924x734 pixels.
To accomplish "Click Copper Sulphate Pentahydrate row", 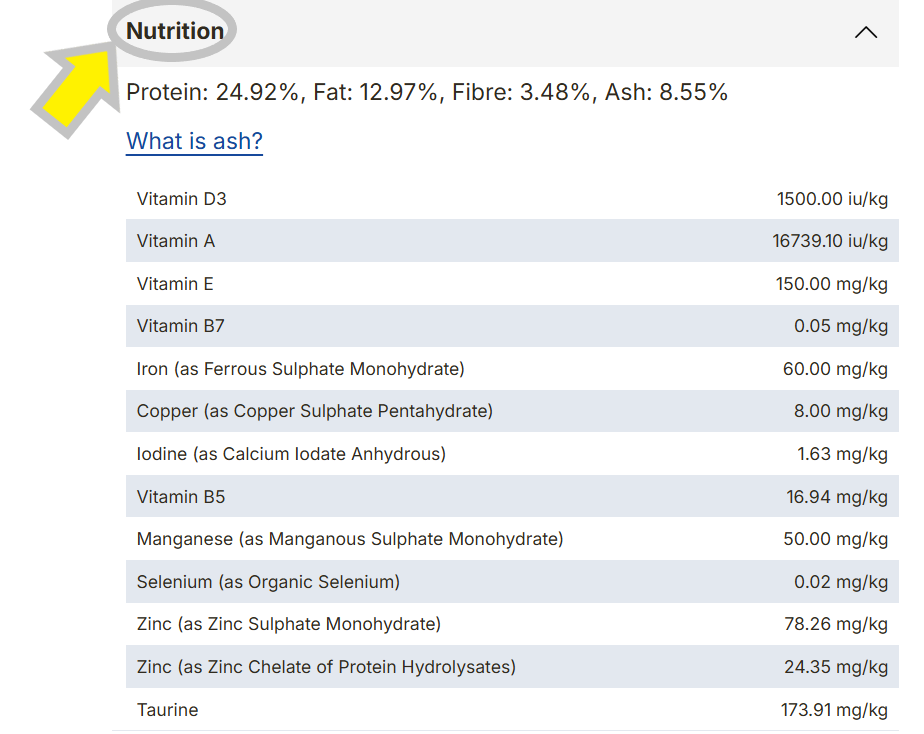I will [512, 411].
